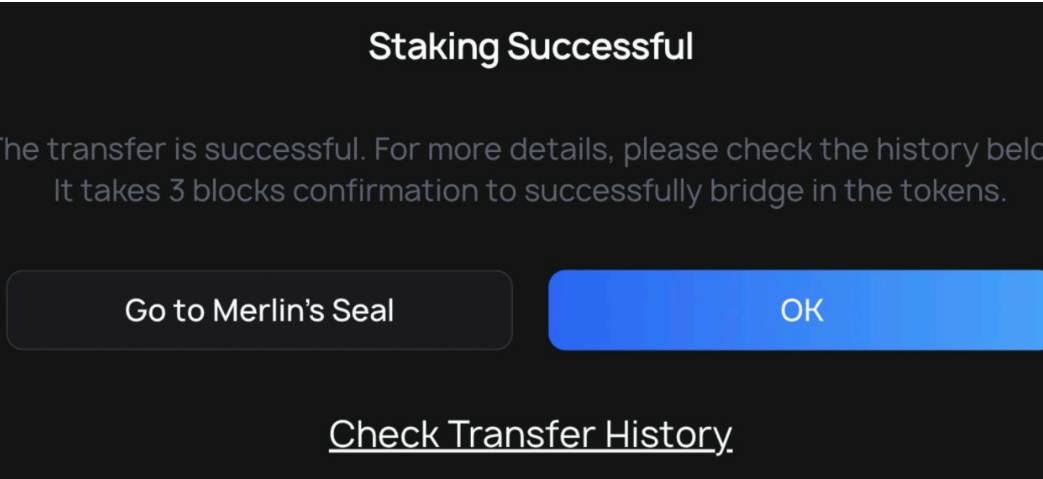Dismiss the staking dialog by clicking OK

pyautogui.click(x=796, y=310)
